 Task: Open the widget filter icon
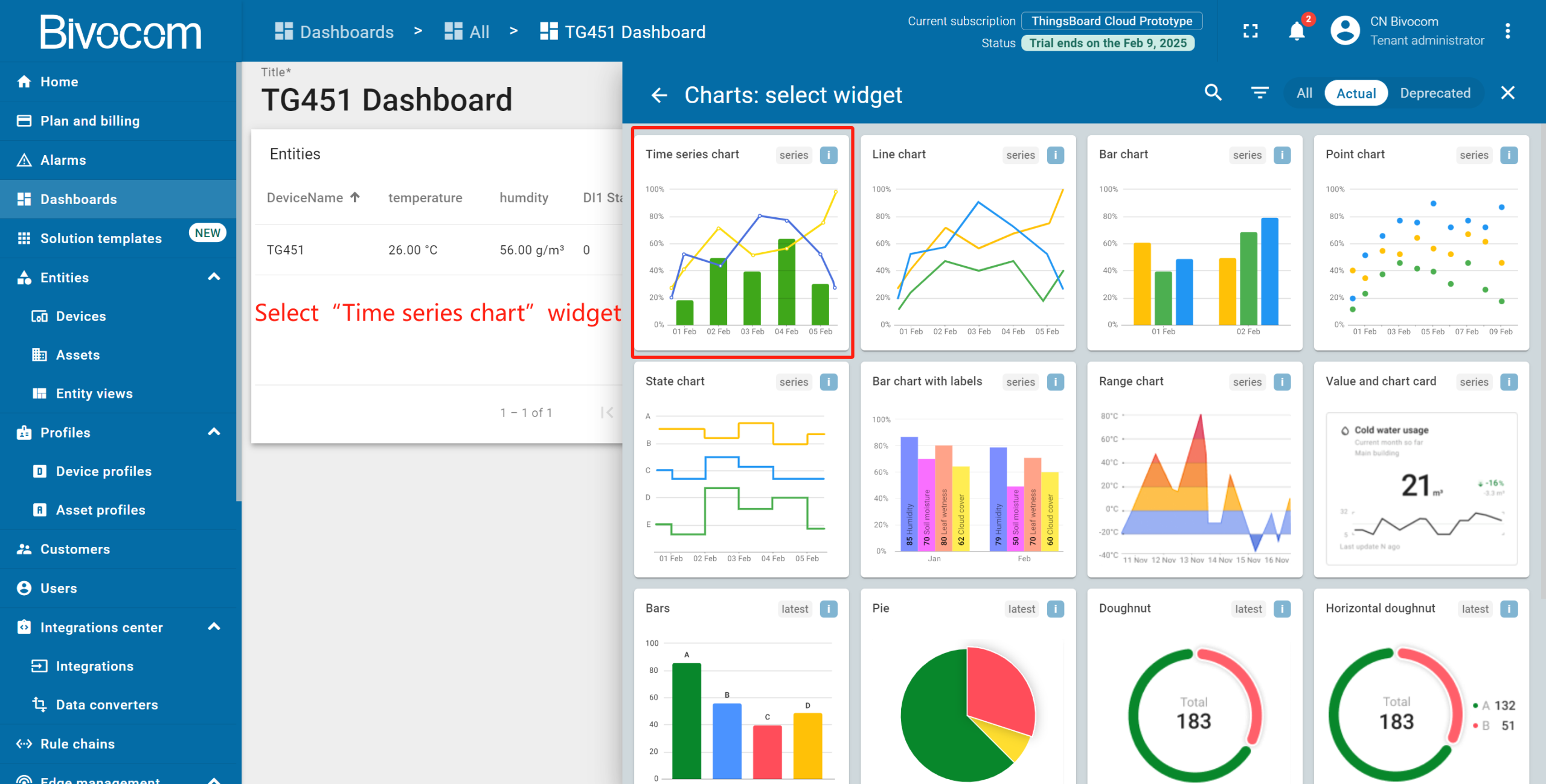point(1259,93)
